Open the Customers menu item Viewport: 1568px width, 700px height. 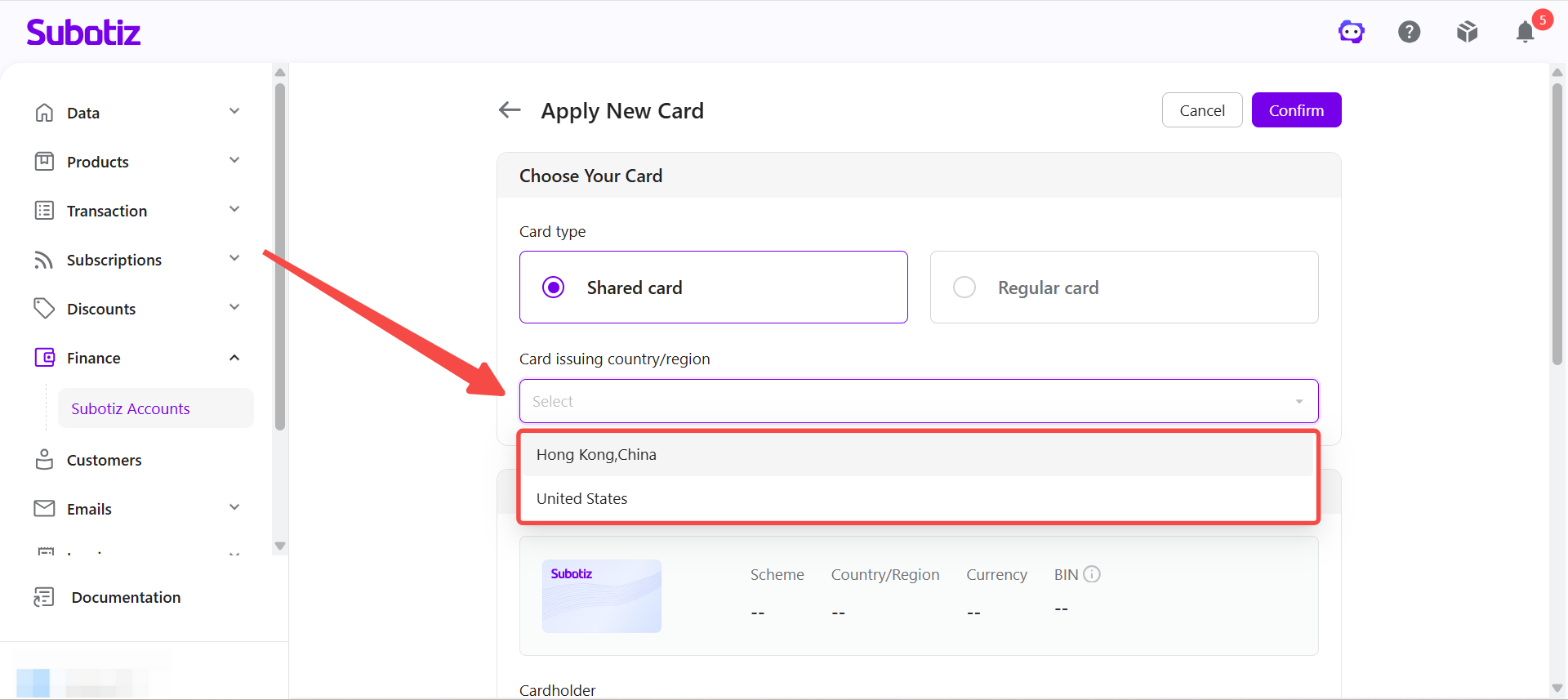click(x=104, y=460)
